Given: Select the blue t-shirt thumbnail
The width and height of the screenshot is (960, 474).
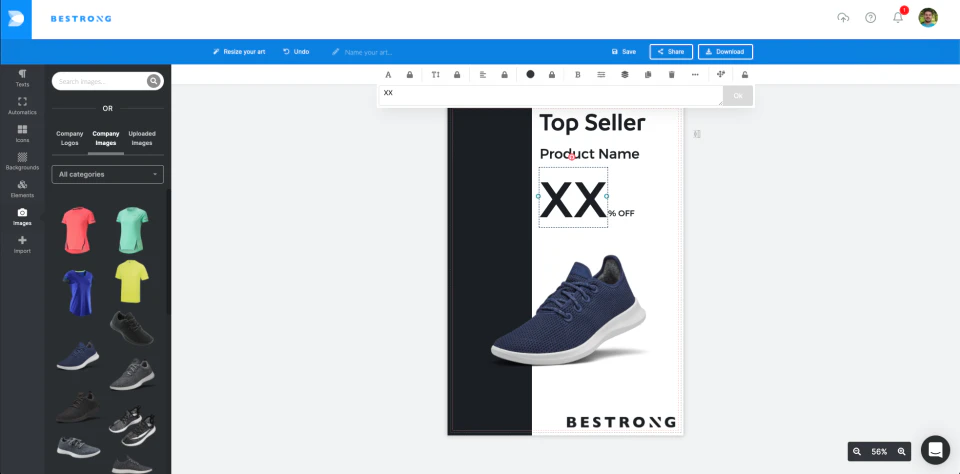Looking at the screenshot, I should (x=78, y=292).
